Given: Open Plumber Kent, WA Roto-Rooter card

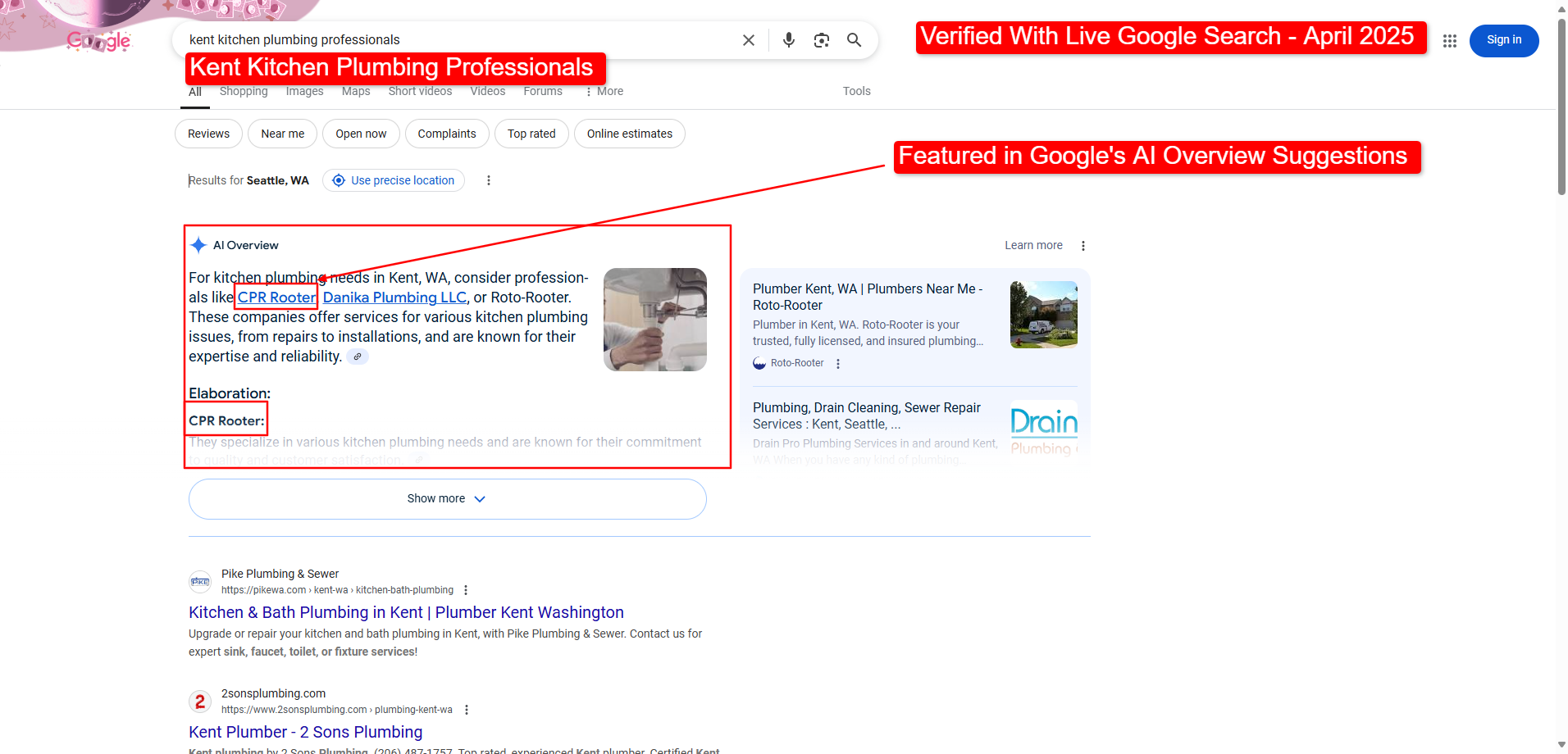Looking at the screenshot, I should click(868, 297).
